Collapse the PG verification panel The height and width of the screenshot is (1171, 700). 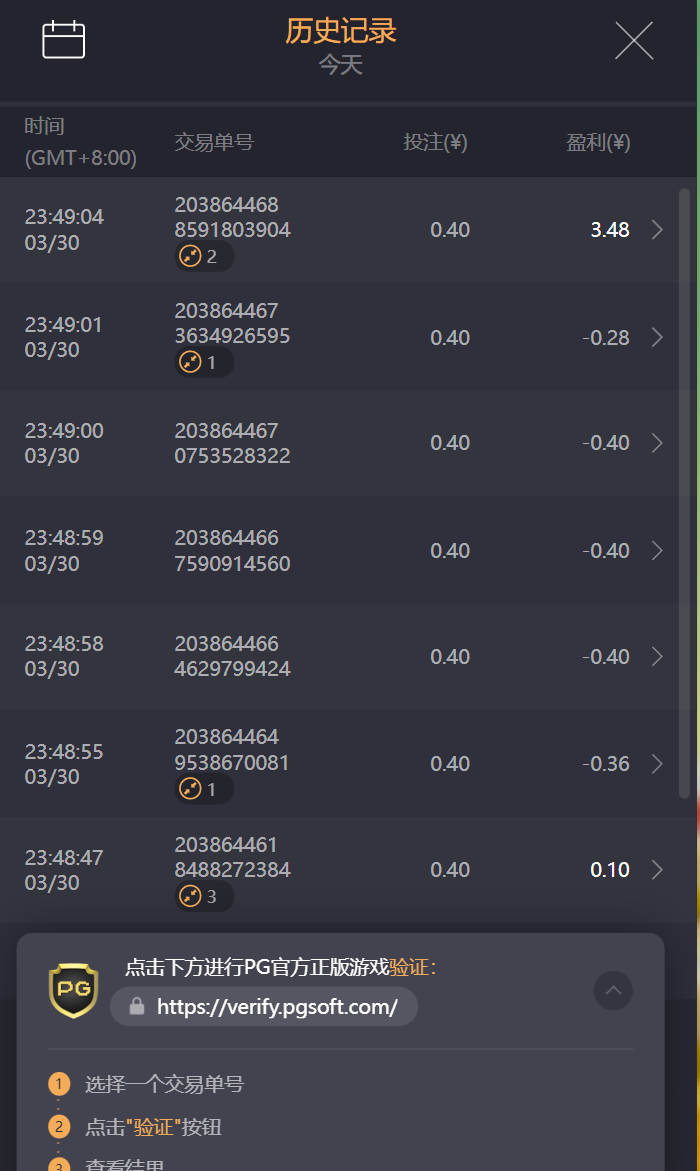pos(613,990)
